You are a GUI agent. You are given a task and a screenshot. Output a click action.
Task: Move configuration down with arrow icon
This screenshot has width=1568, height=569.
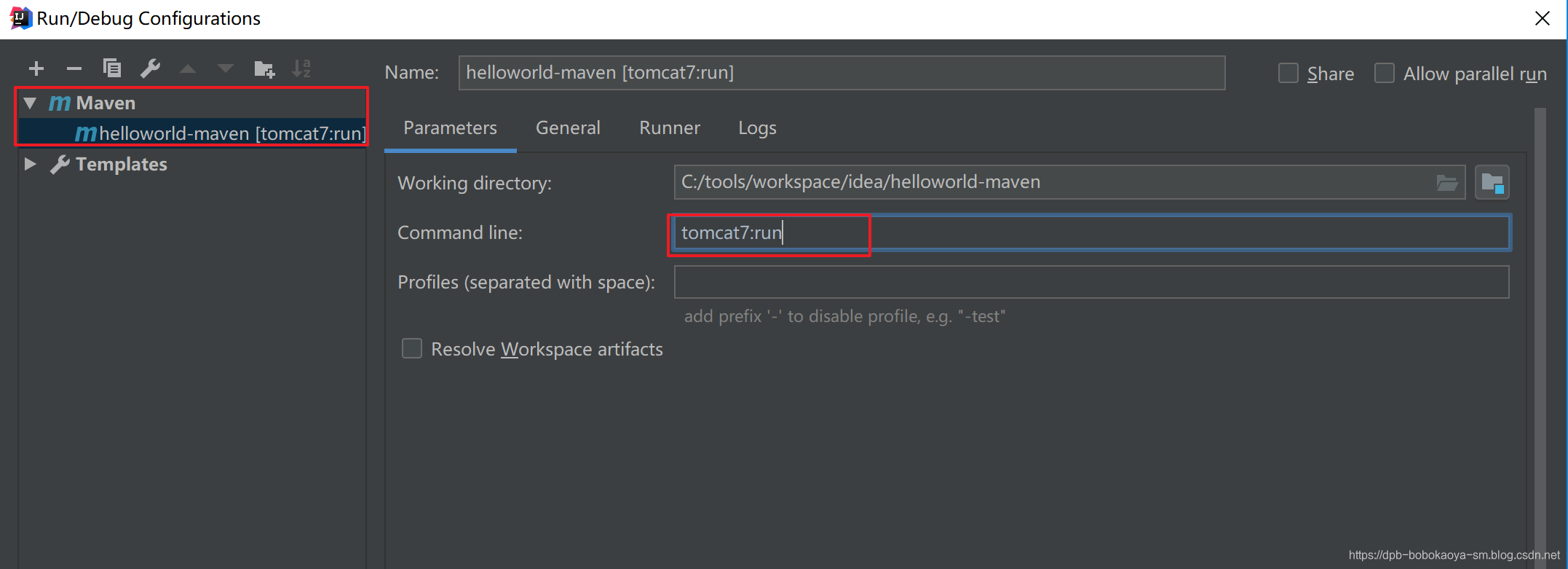(x=226, y=68)
